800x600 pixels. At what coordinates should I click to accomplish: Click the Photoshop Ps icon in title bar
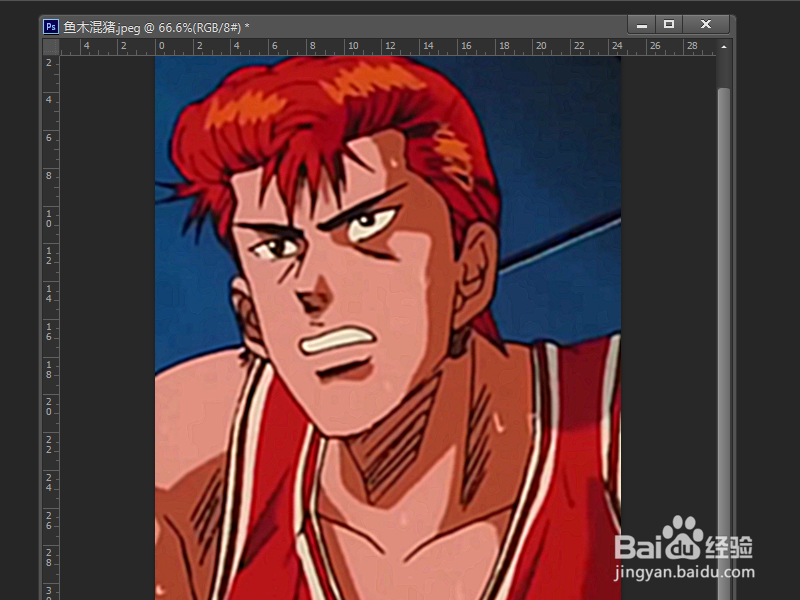(51, 27)
